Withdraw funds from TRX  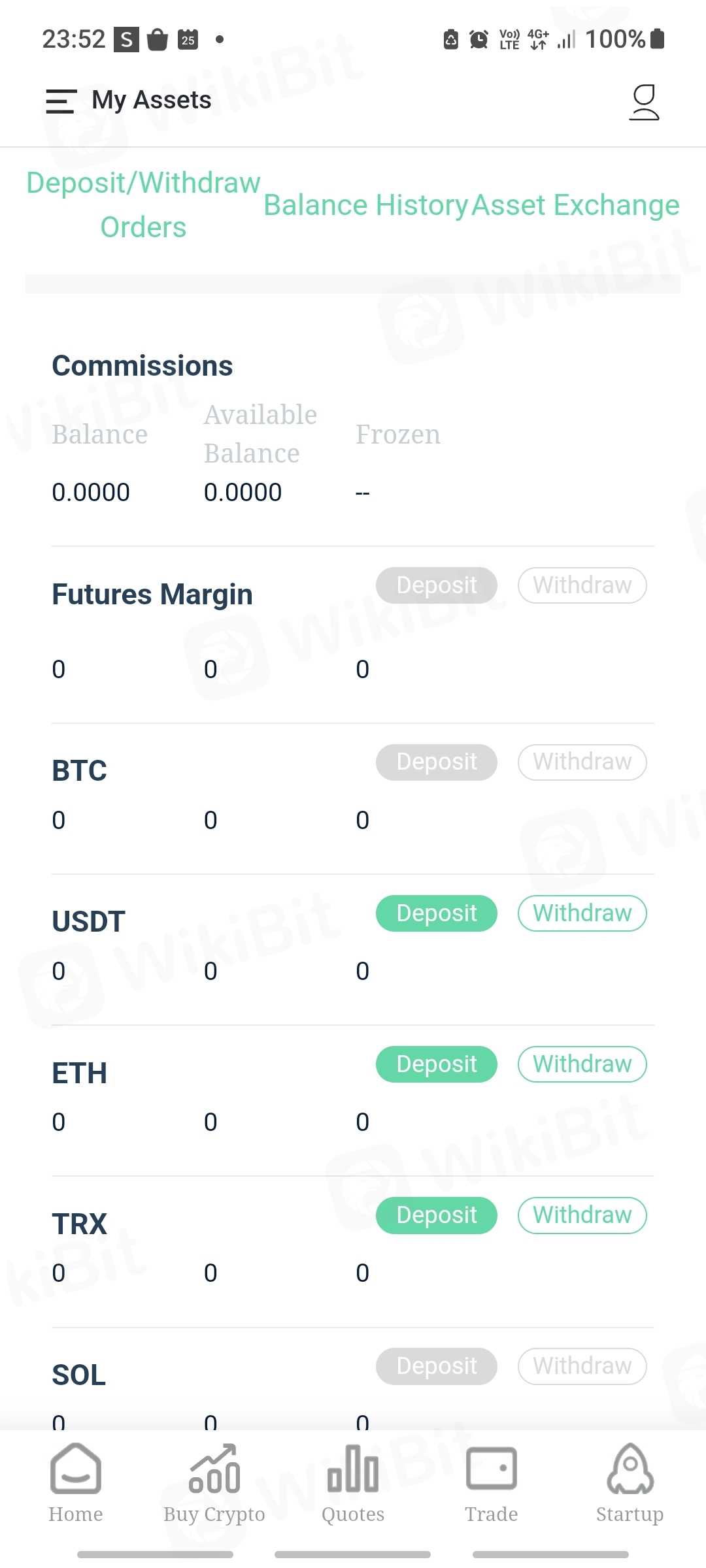point(582,1215)
